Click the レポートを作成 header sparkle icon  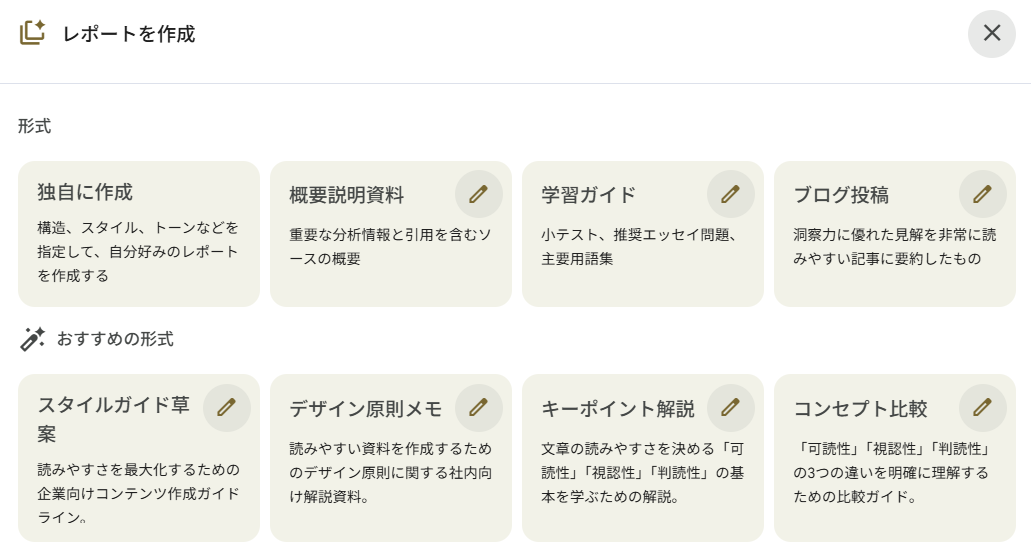[32, 33]
